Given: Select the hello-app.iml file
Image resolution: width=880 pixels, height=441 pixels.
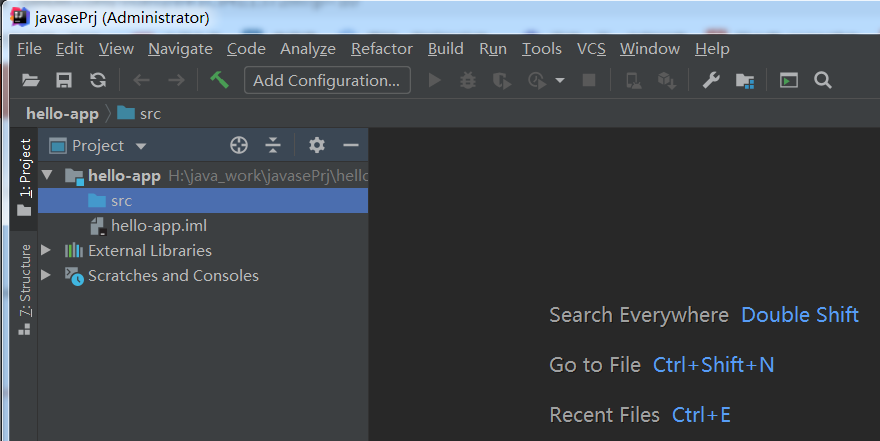Looking at the screenshot, I should click(x=158, y=225).
